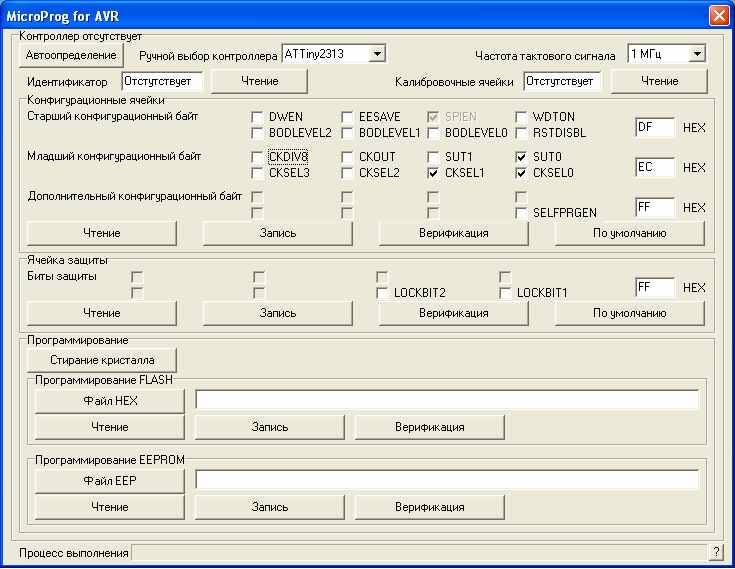Open the 1 МГц clock frequency dropdown
Image resolution: width=735 pixels, height=569 pixels.
click(697, 54)
